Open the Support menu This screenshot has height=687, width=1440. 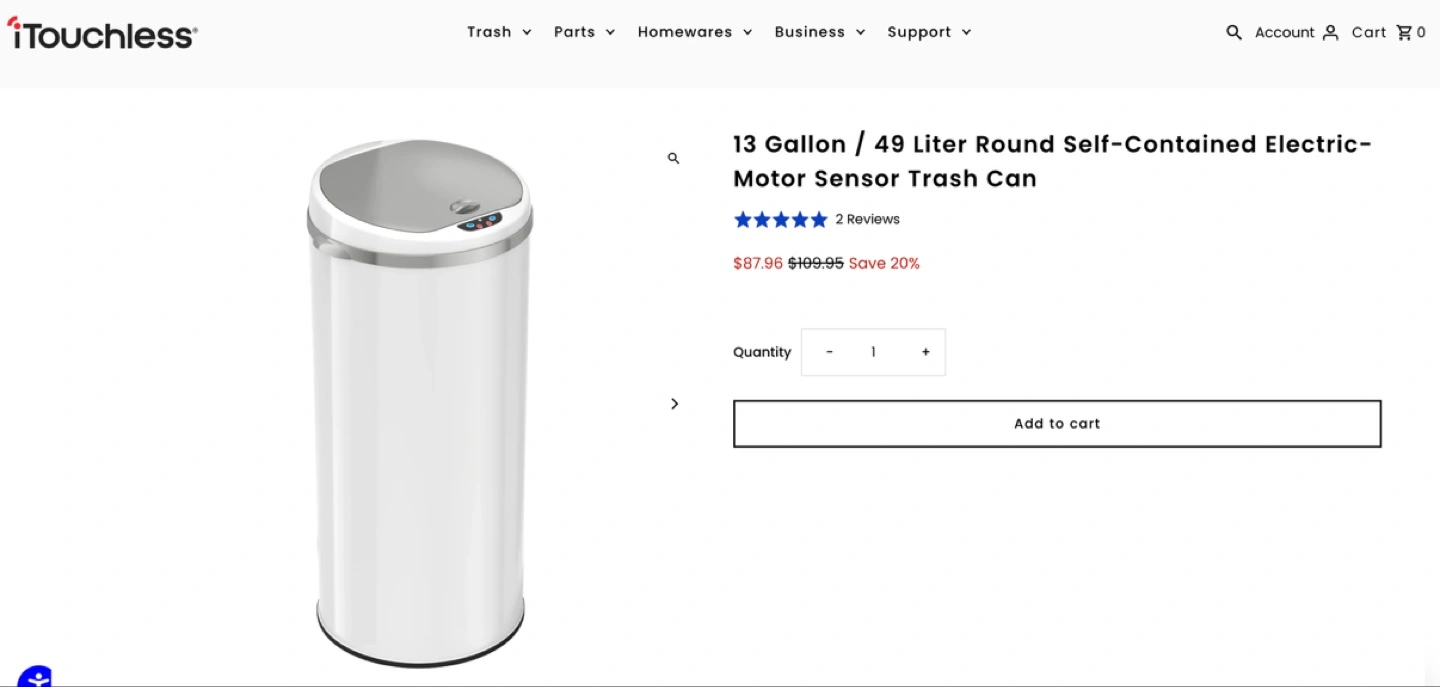tap(929, 32)
